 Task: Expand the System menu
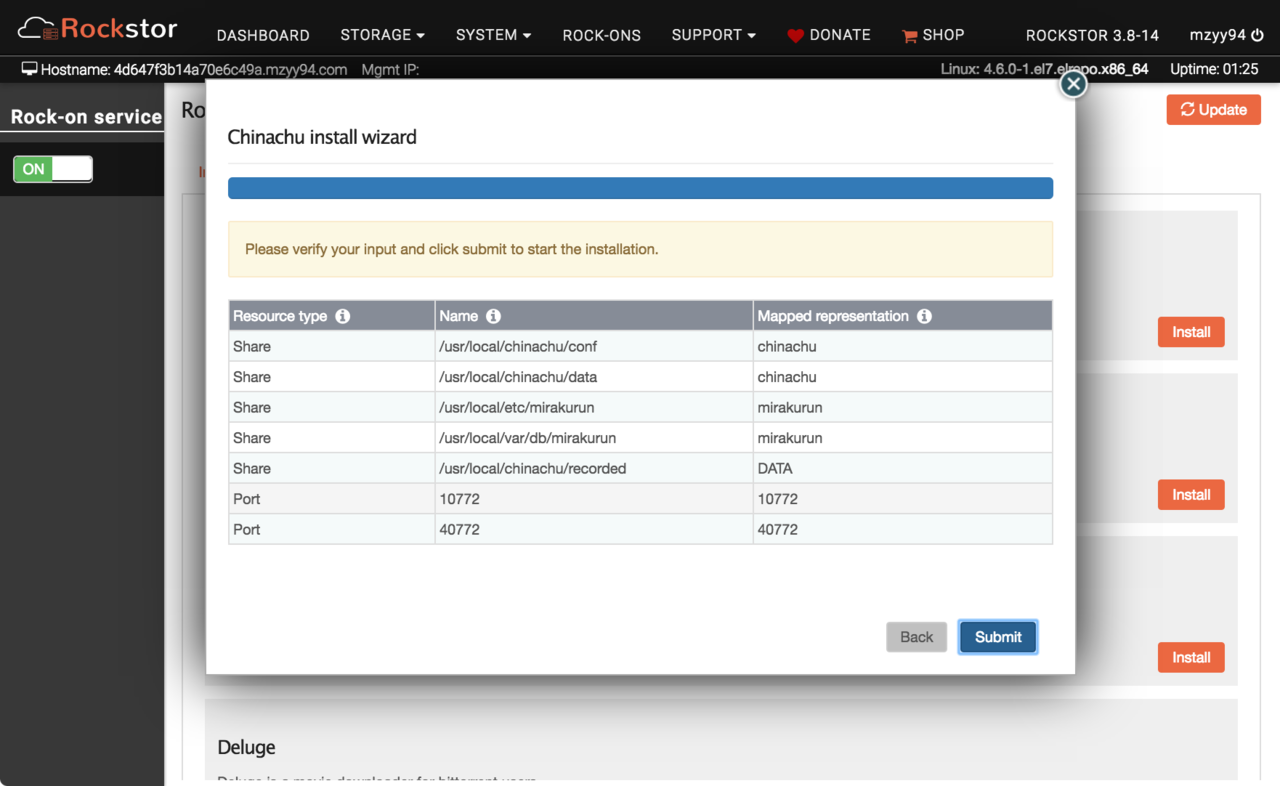(493, 35)
